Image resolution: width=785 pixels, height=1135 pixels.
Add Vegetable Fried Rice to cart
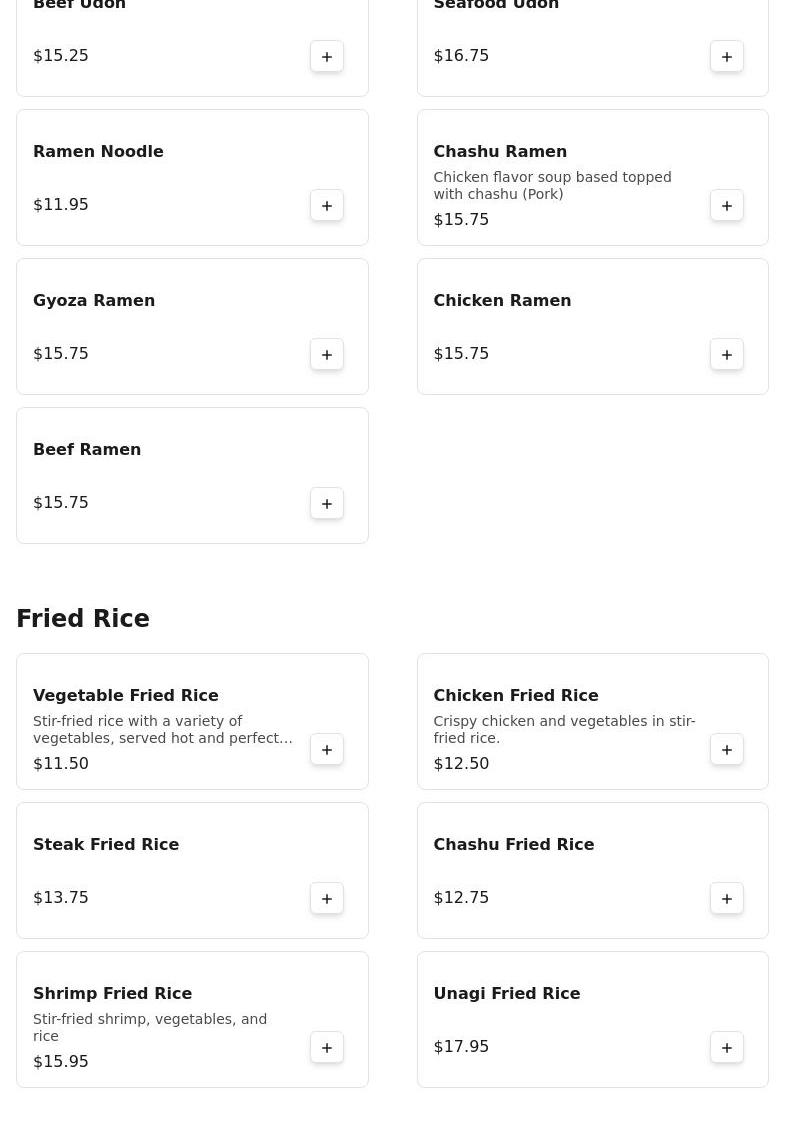(327, 750)
